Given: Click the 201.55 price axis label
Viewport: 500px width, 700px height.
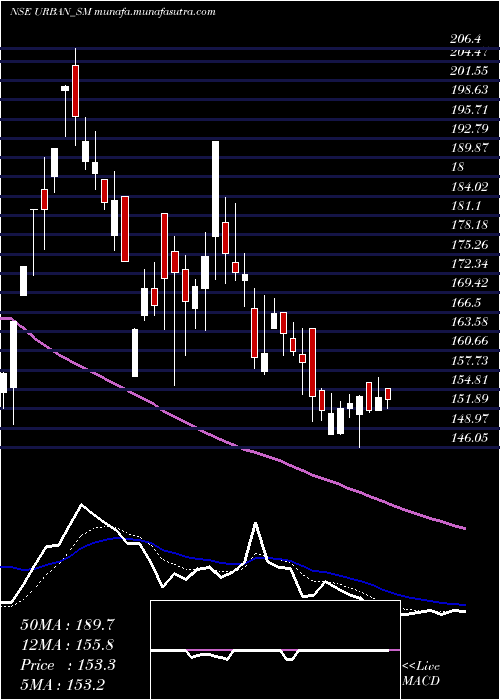Looking at the screenshot, I should click(469, 71).
